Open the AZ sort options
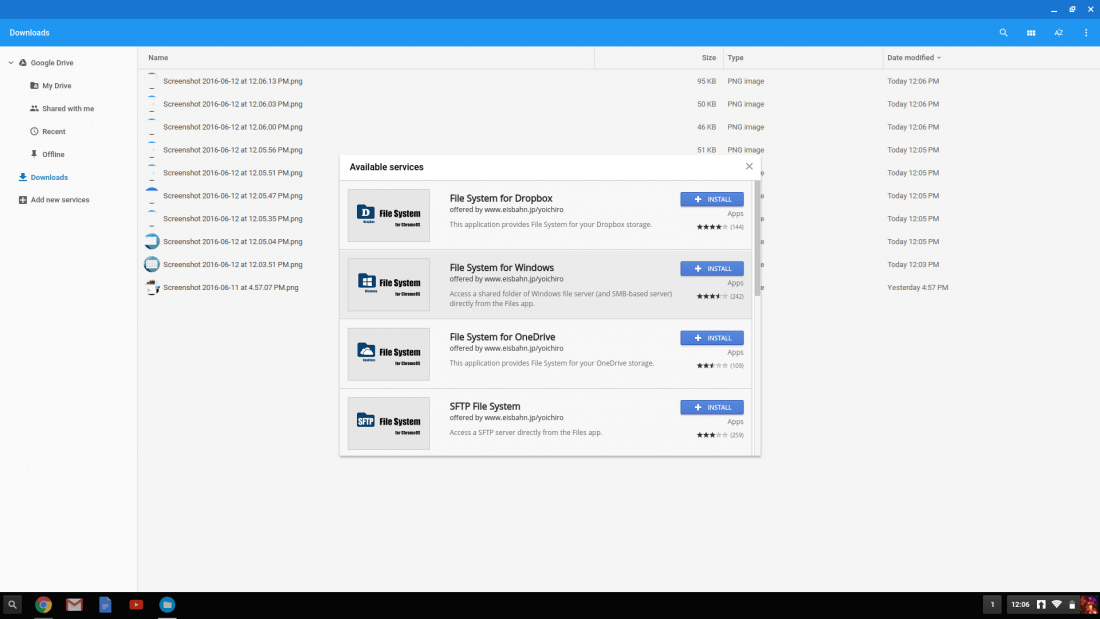The image size is (1100, 619). (x=1058, y=33)
